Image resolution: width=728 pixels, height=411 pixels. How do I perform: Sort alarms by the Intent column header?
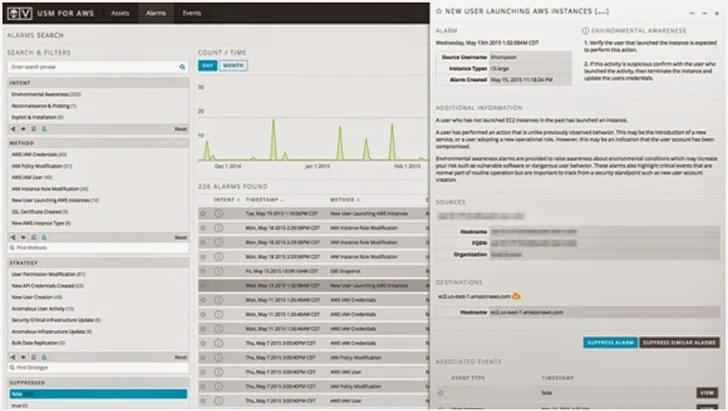(227, 200)
